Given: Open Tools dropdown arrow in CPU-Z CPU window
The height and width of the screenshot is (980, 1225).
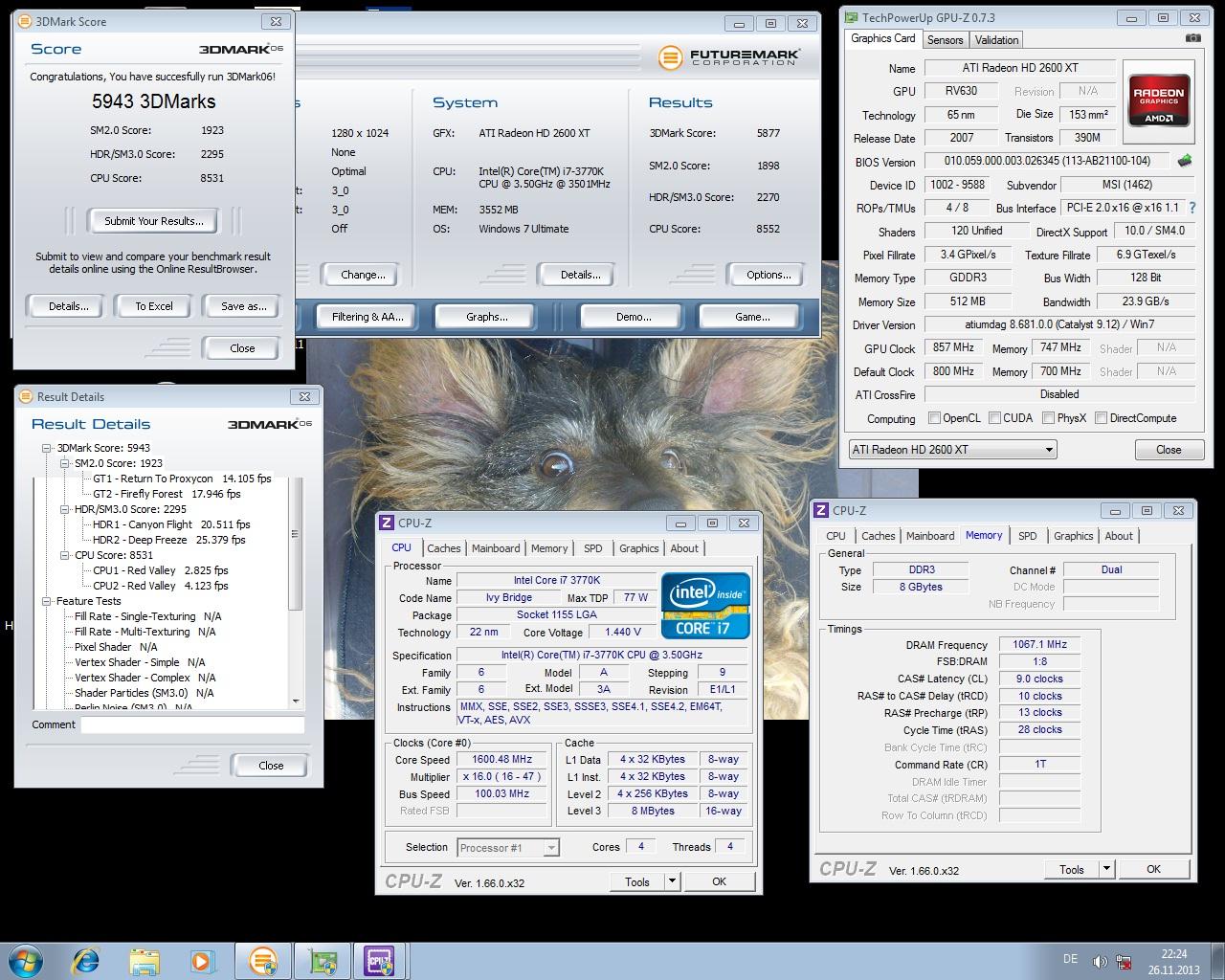Looking at the screenshot, I should click(672, 881).
